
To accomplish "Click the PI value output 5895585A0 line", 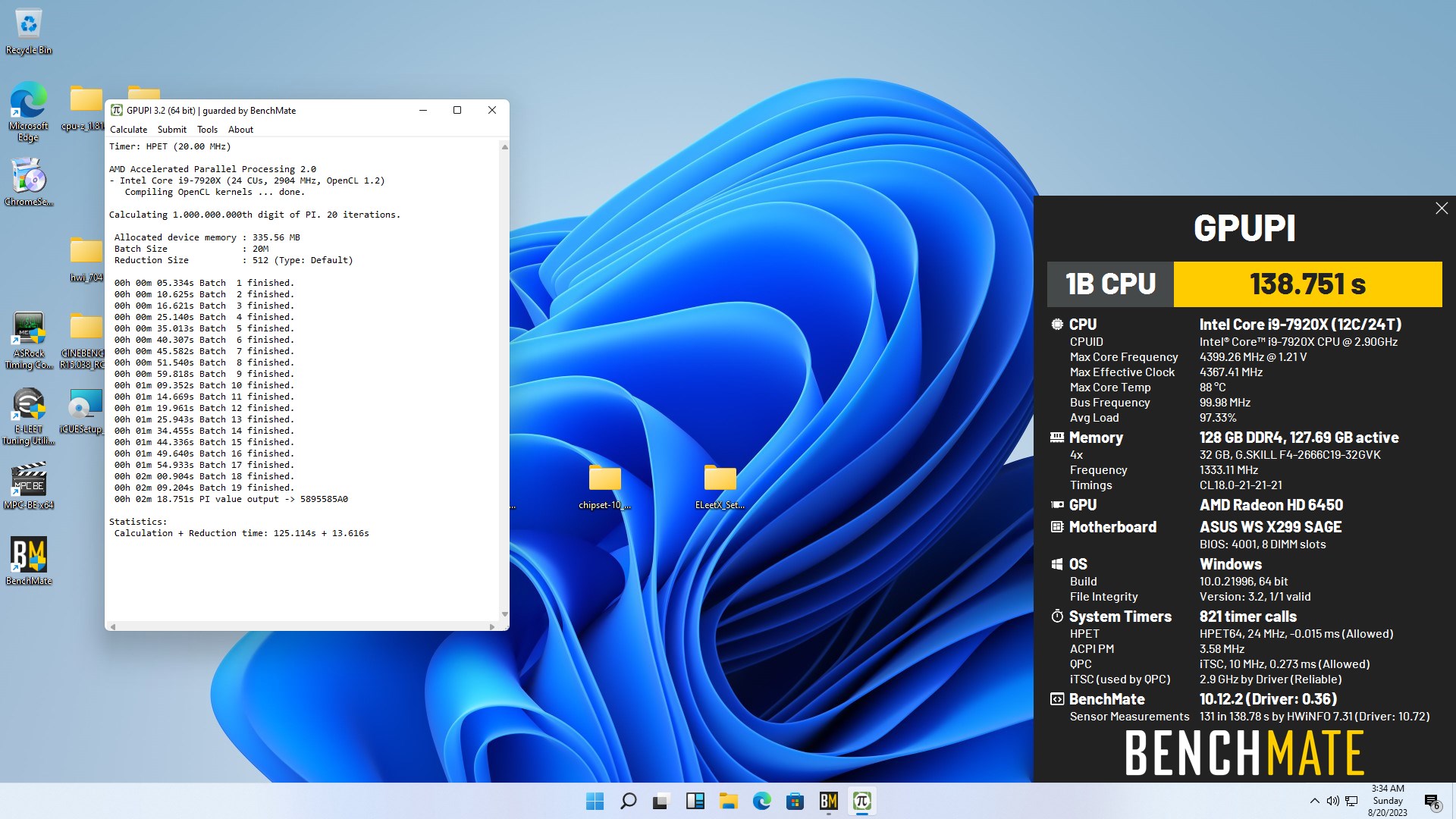I will 231,499.
